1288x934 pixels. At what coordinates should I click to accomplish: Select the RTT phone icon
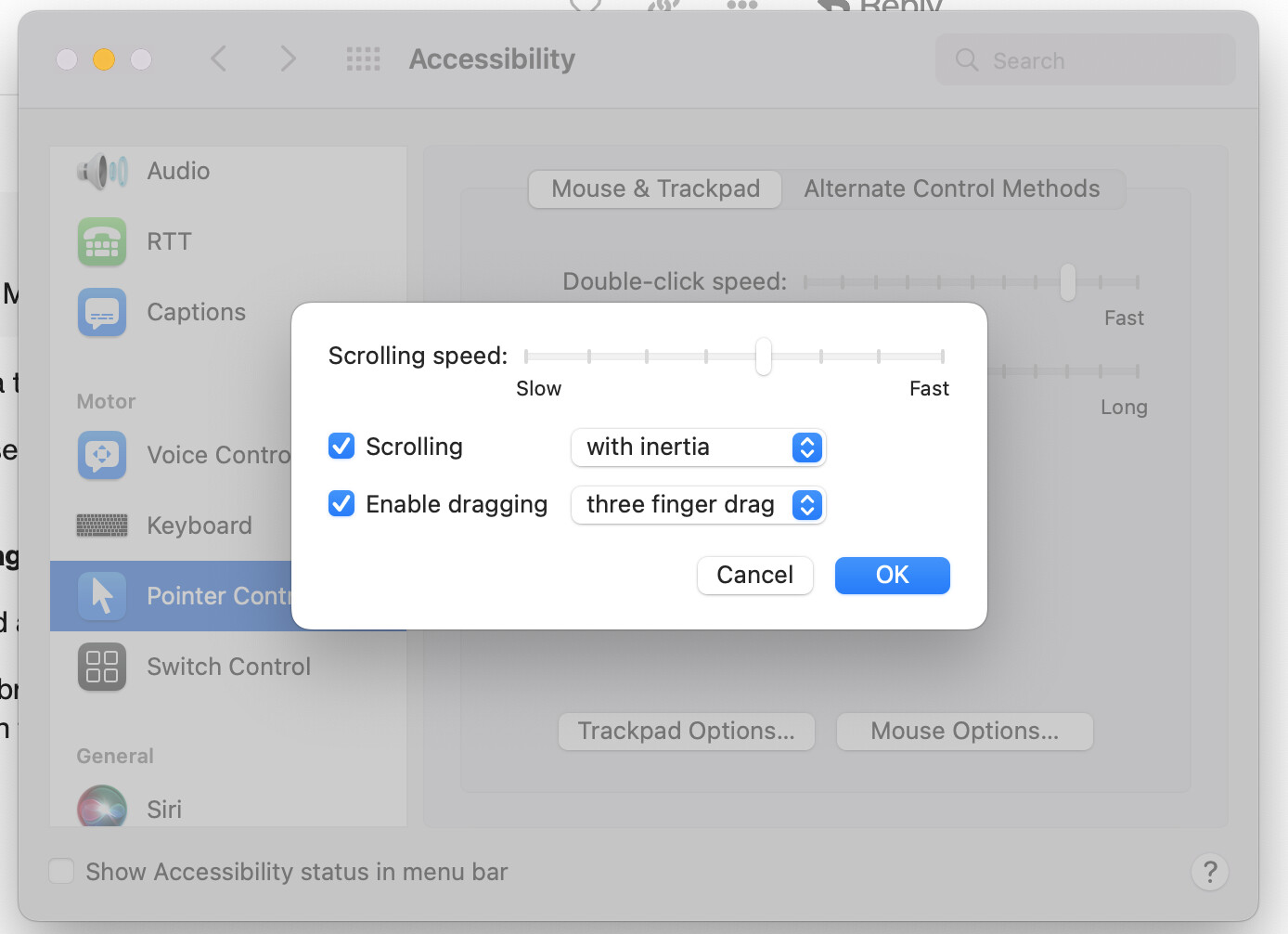[102, 242]
